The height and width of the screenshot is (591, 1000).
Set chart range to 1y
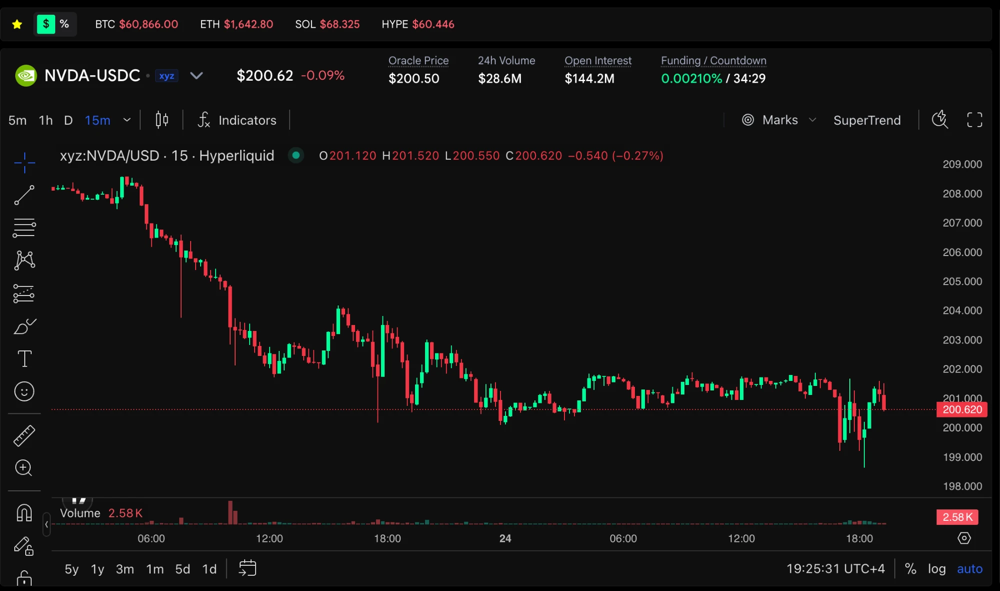click(98, 569)
